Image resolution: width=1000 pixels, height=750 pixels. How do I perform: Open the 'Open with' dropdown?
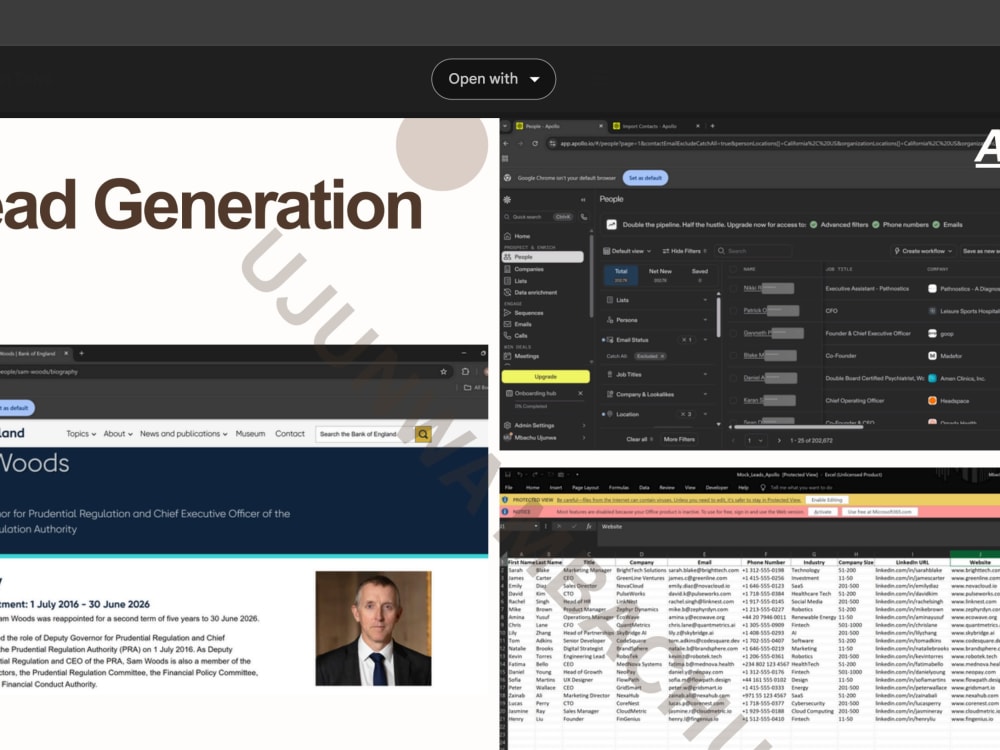493,79
